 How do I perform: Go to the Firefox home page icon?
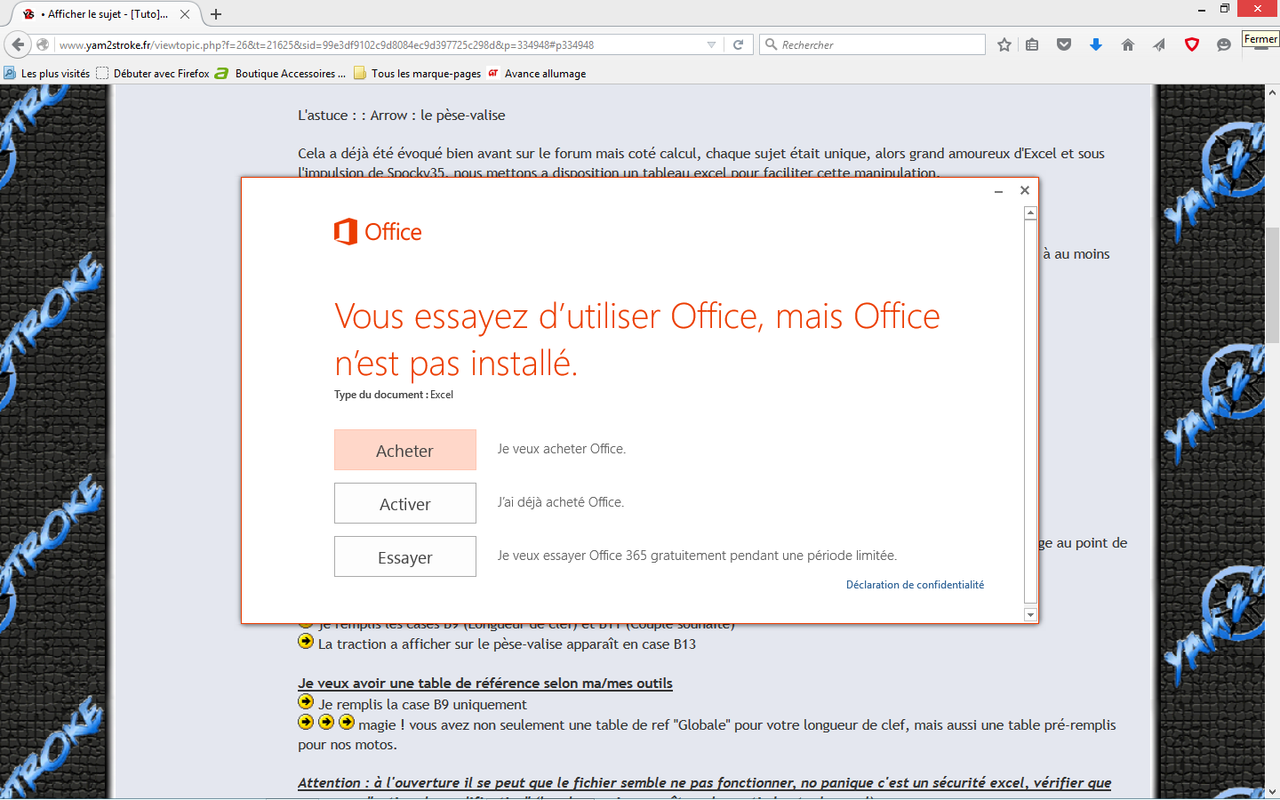1128,44
